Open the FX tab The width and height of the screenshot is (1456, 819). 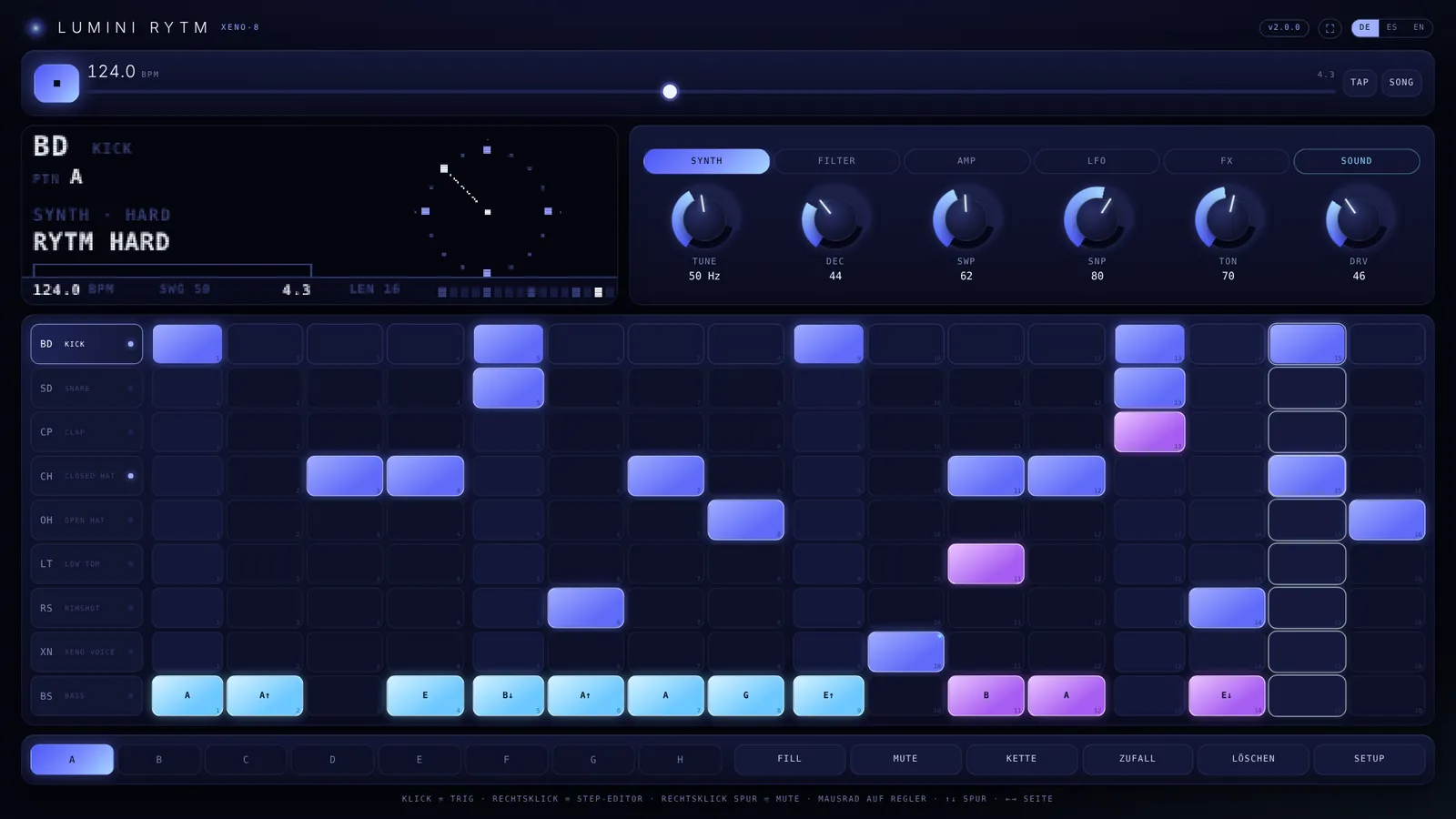click(x=1227, y=161)
